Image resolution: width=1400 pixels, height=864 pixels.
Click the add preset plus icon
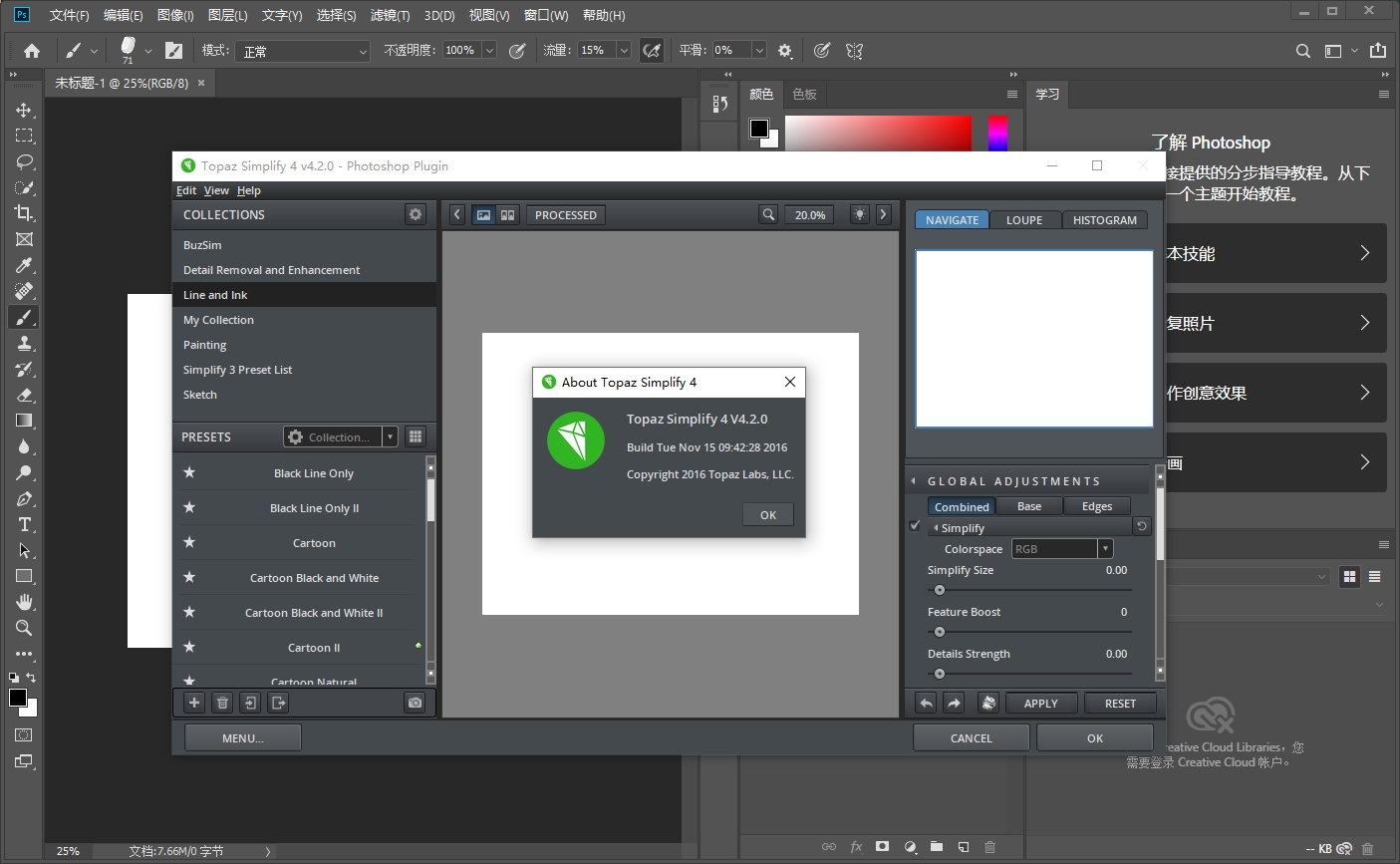click(194, 703)
